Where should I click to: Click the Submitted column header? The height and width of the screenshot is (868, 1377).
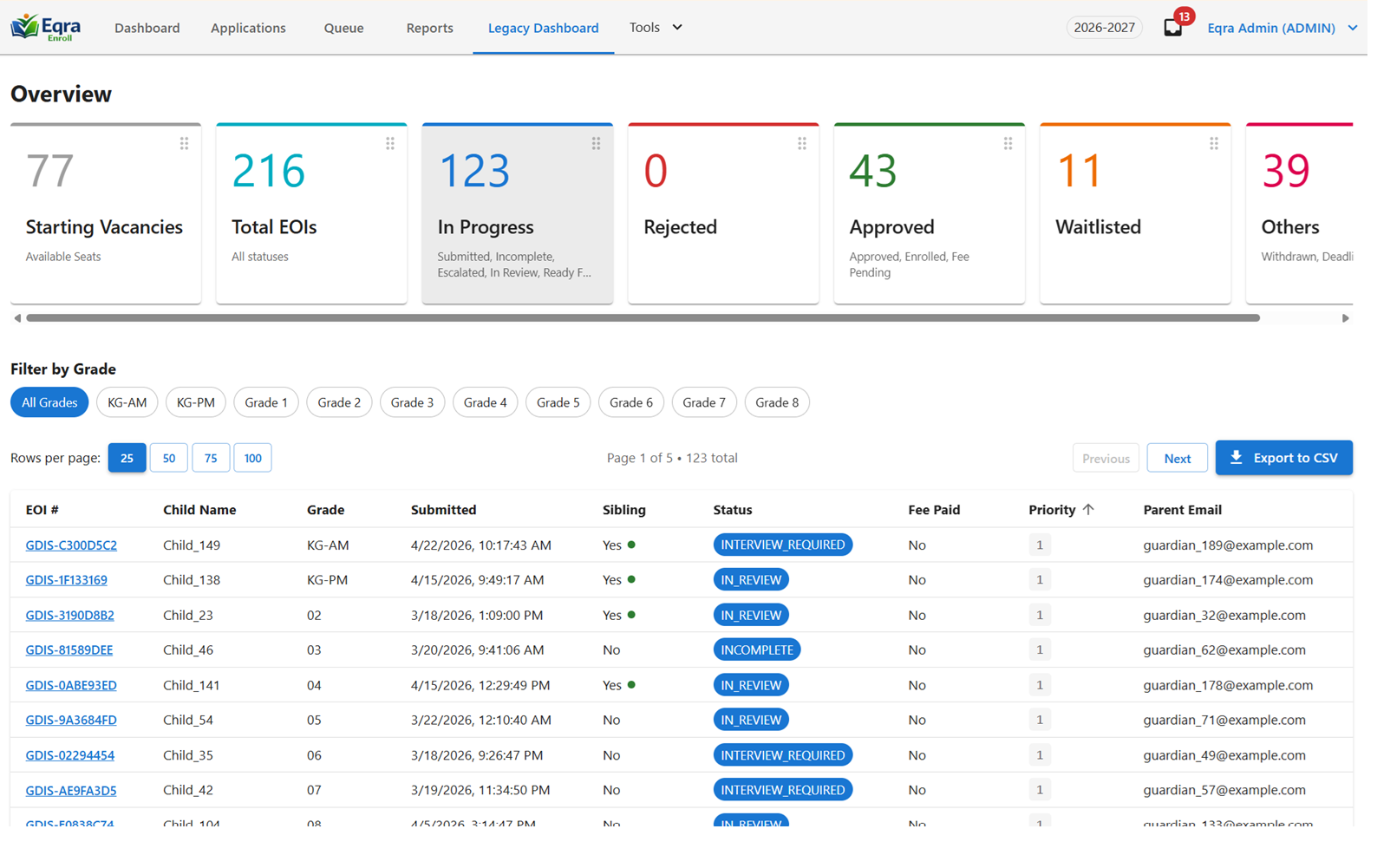[444, 510]
